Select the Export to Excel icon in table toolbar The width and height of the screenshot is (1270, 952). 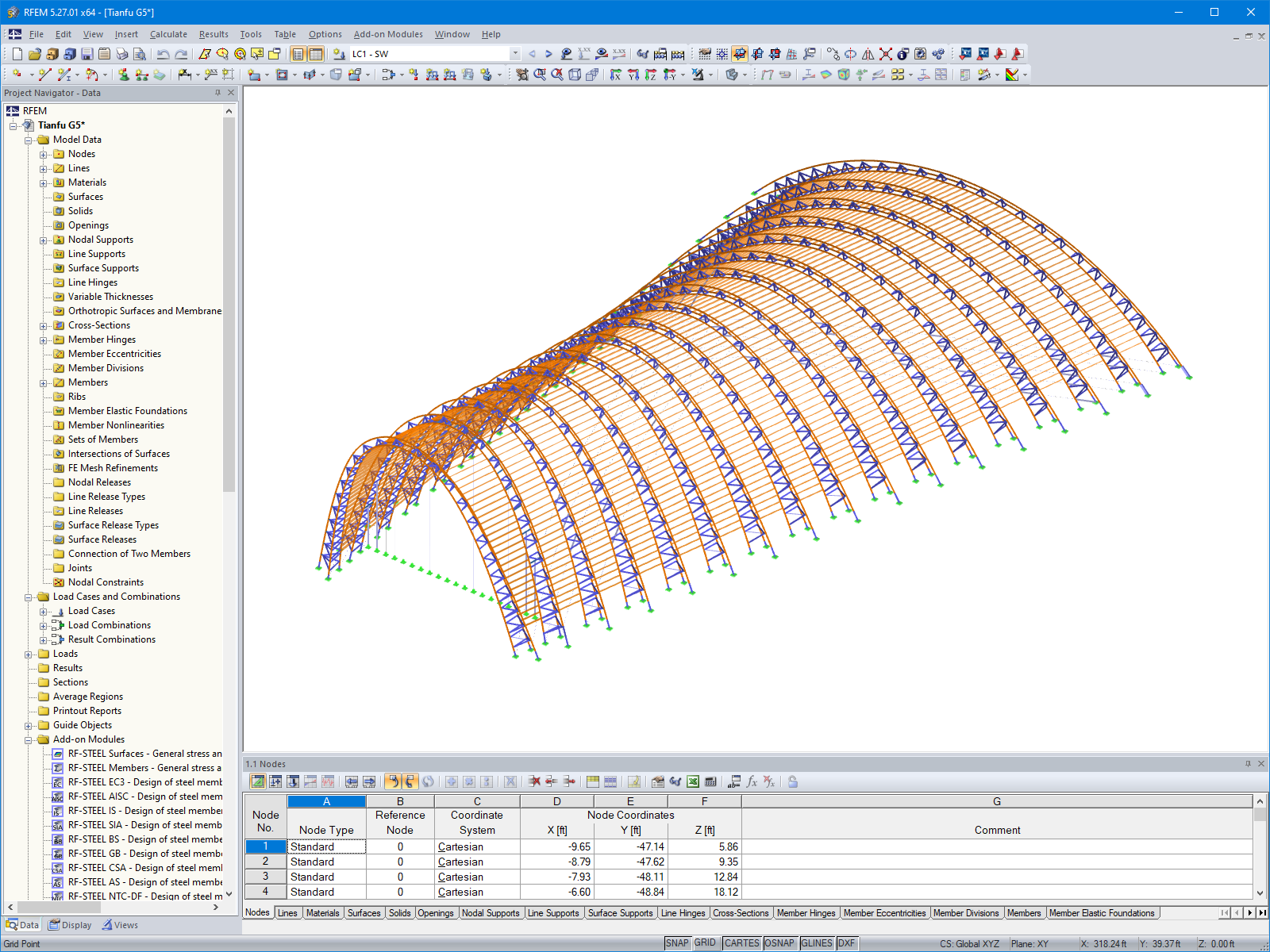(692, 783)
